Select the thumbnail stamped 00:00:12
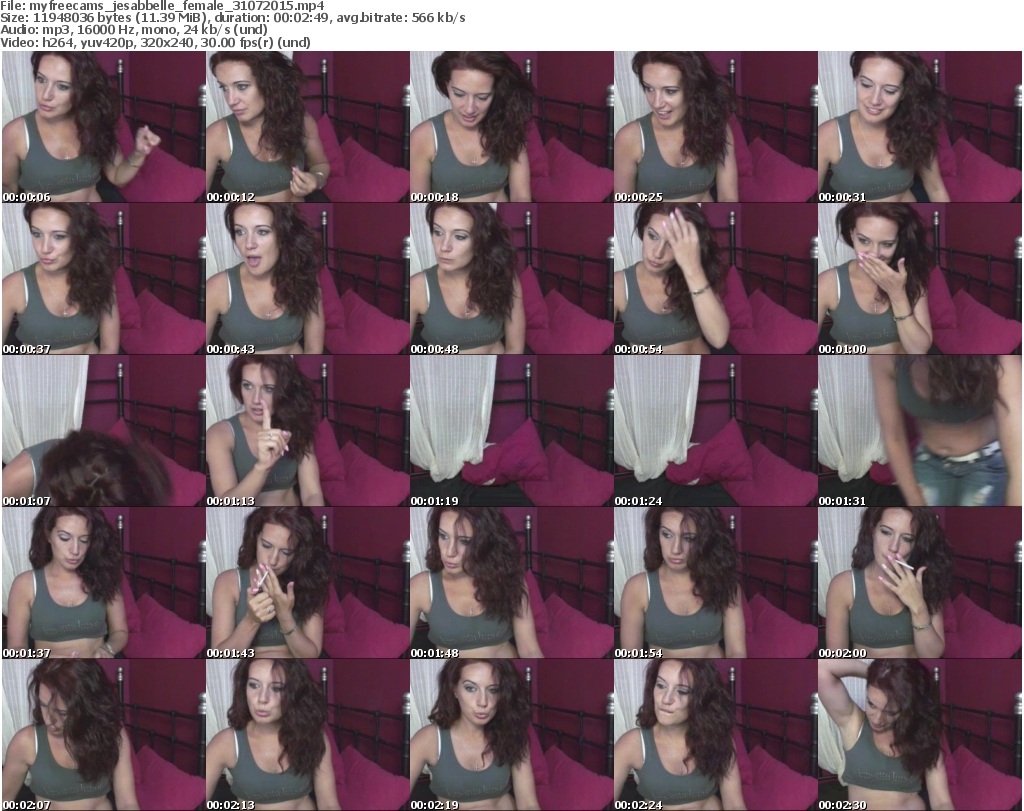 tap(308, 127)
